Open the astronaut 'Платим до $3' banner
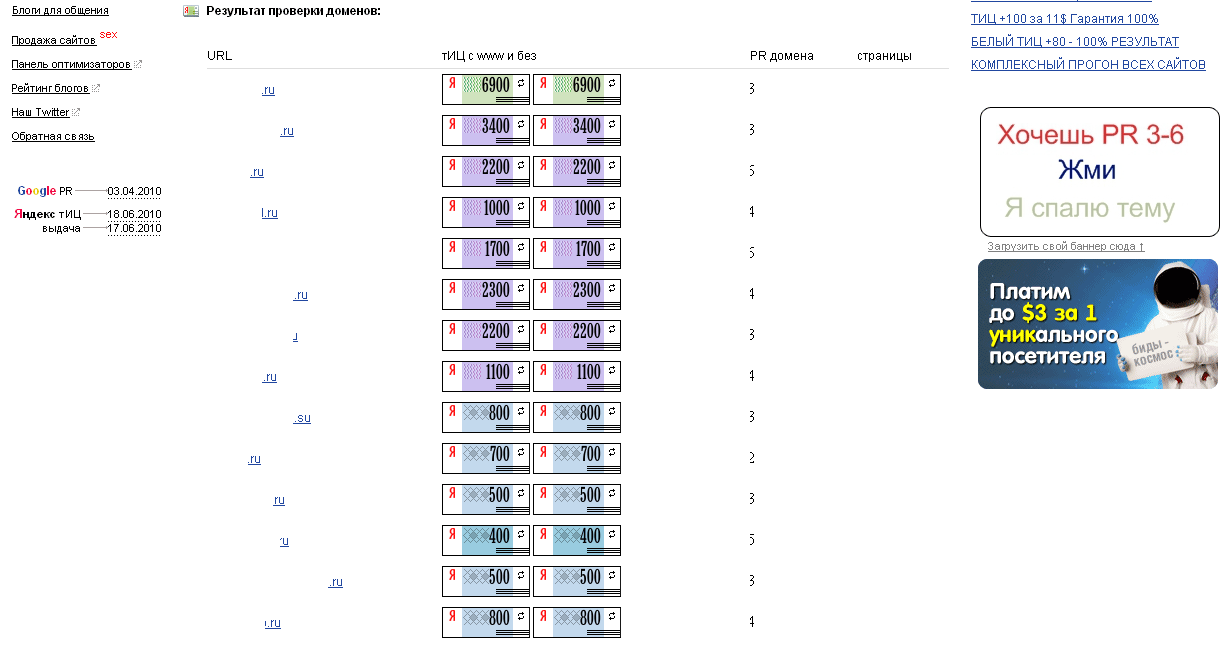Viewport: 1231px width, 652px height. point(1098,324)
